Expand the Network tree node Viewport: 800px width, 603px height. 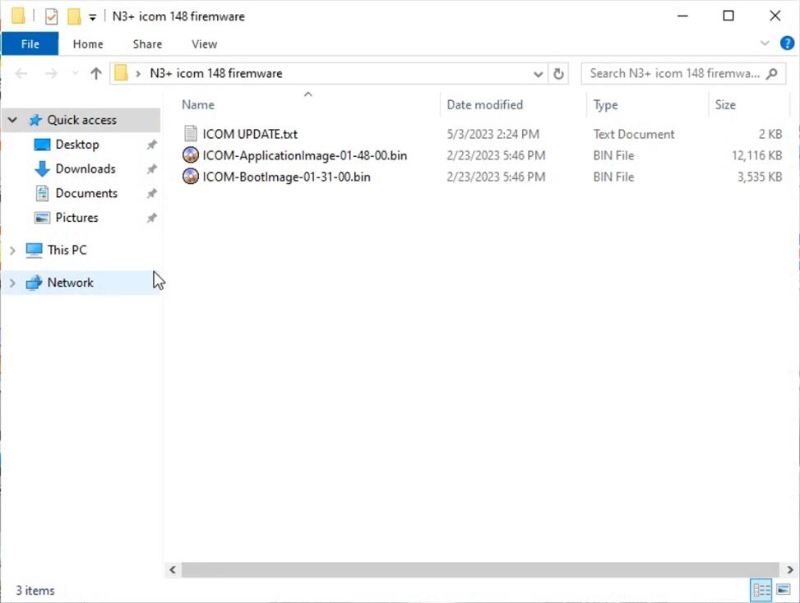pos(13,283)
